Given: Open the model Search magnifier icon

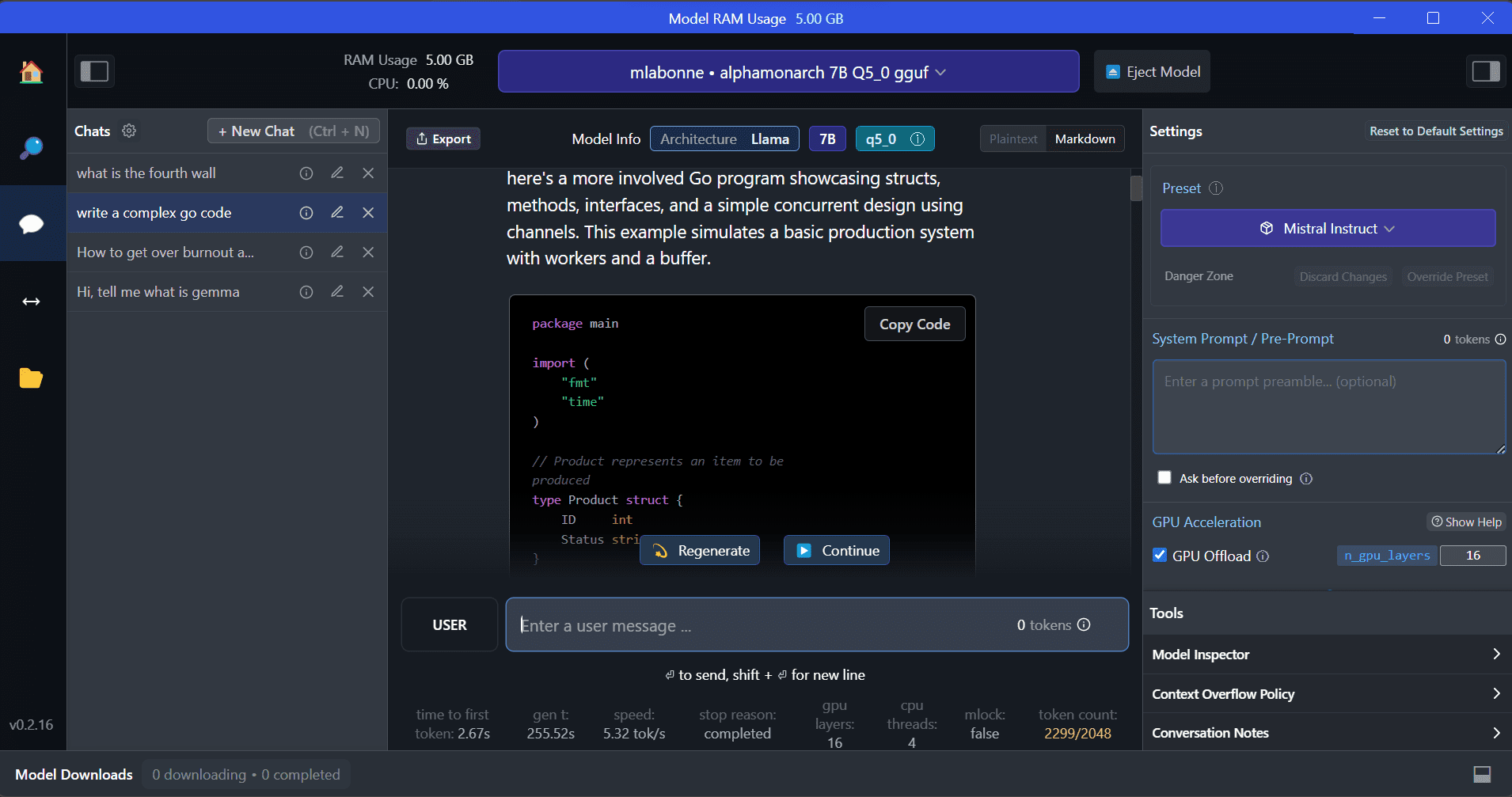Looking at the screenshot, I should (32, 148).
